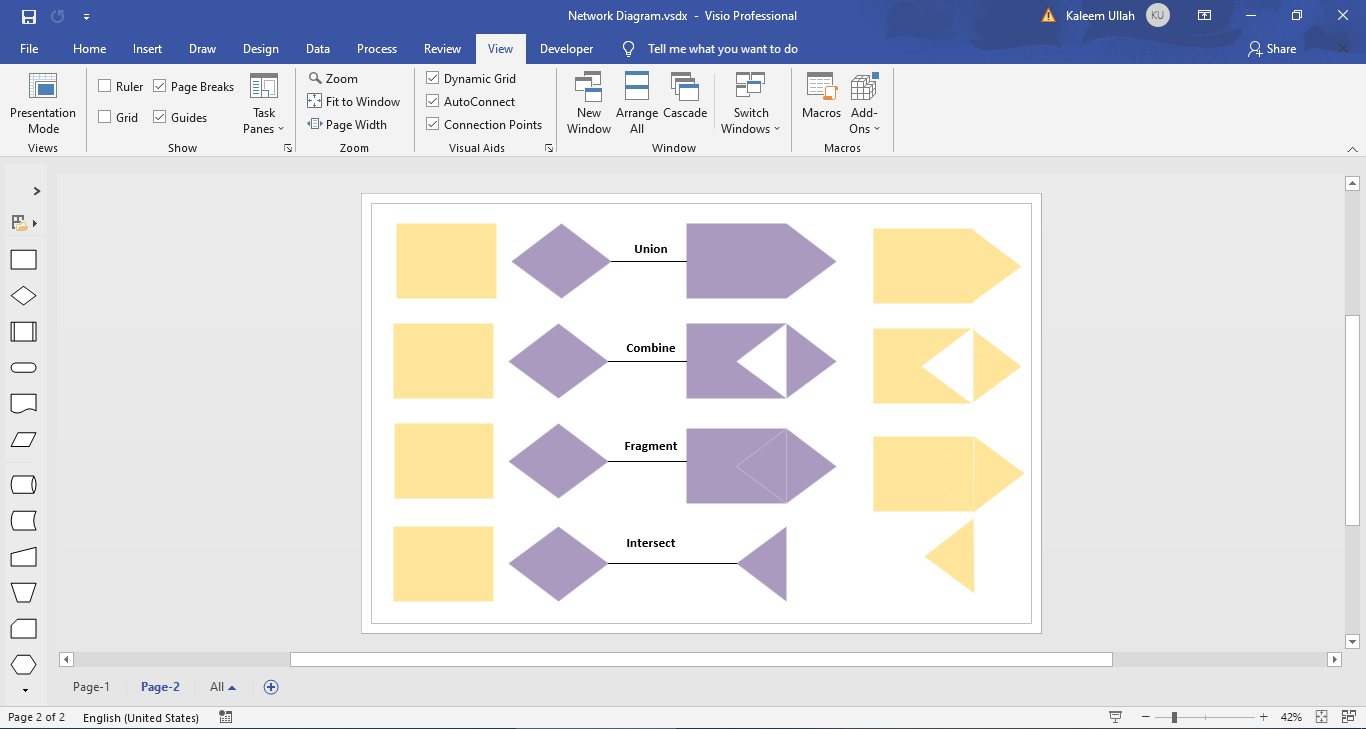Image resolution: width=1366 pixels, height=729 pixels.
Task: Enable the Ruler checkbox
Action: (x=103, y=86)
